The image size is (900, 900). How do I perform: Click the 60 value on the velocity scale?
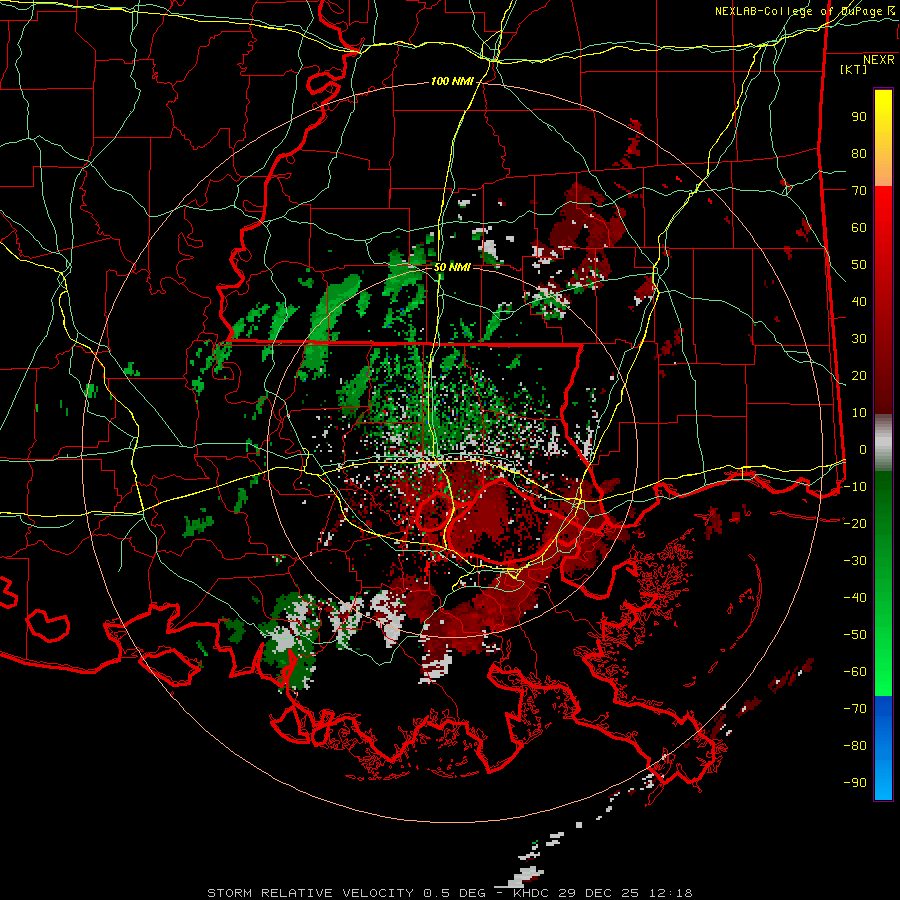click(x=859, y=227)
